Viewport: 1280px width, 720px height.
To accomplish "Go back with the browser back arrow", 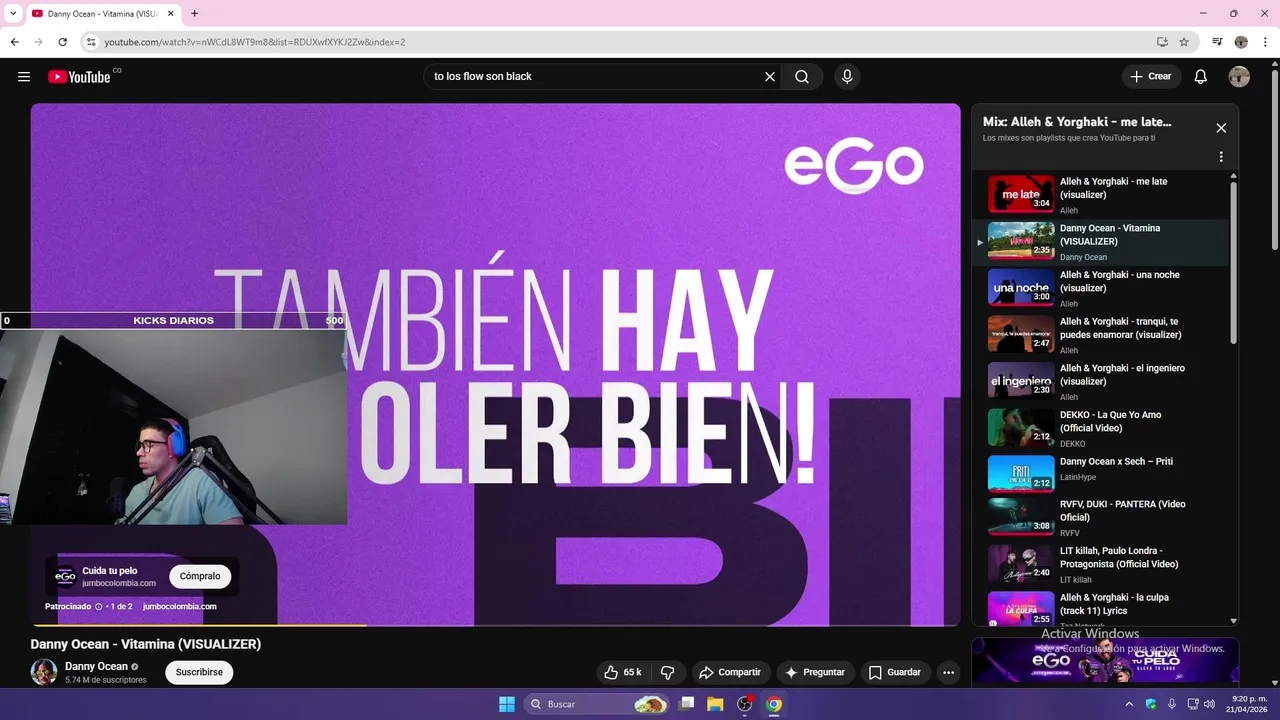I will (x=14, y=42).
